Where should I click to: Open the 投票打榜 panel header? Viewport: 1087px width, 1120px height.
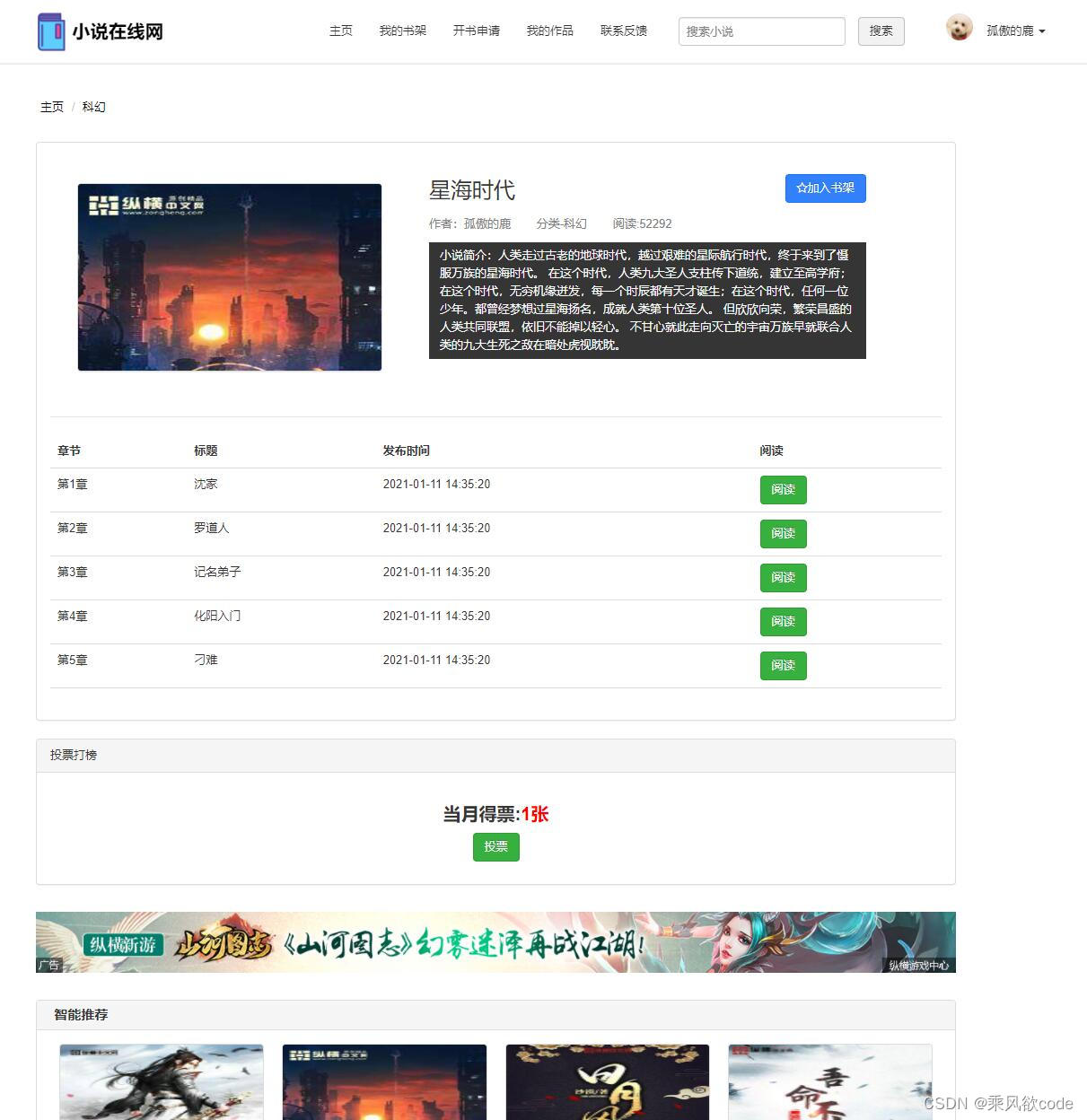[72, 755]
